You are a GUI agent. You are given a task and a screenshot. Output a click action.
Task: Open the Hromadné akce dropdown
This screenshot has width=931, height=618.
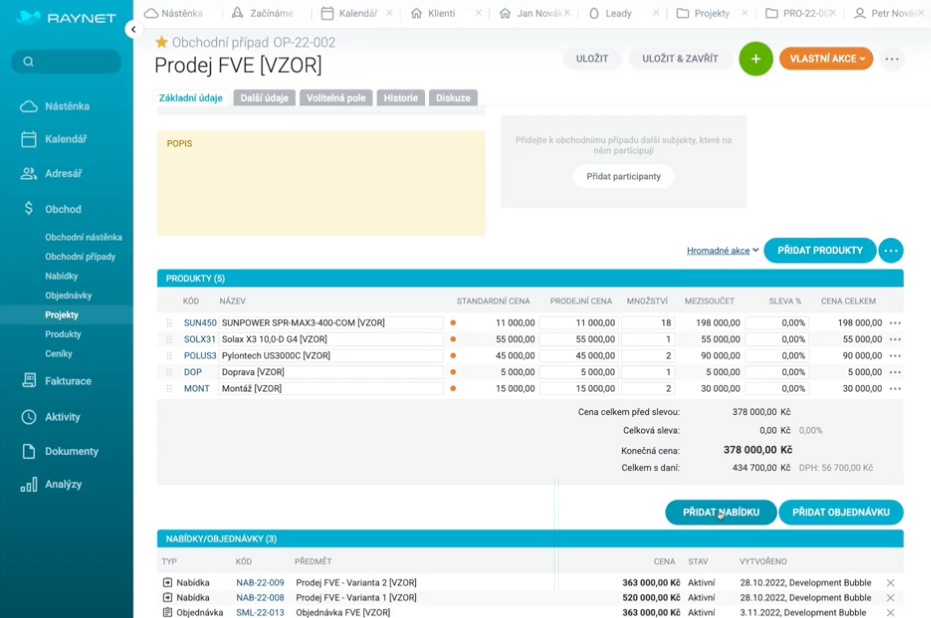[723, 251]
